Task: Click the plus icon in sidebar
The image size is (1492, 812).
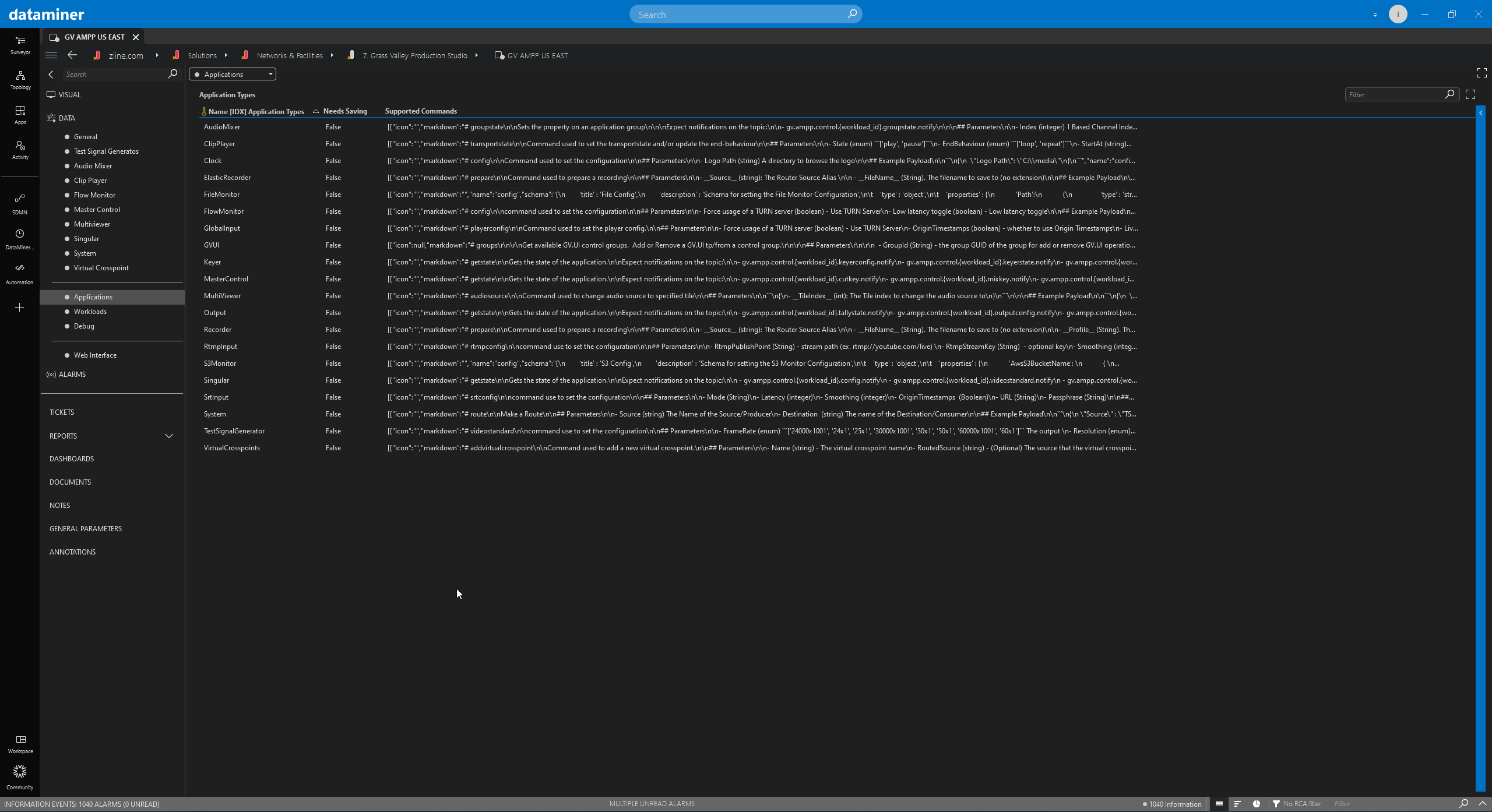Action: [x=19, y=307]
